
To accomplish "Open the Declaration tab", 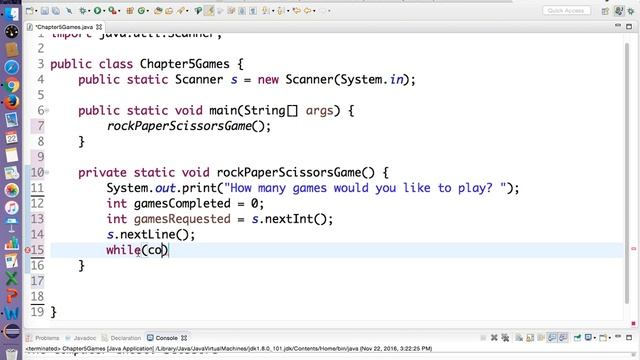I will coord(121,338).
